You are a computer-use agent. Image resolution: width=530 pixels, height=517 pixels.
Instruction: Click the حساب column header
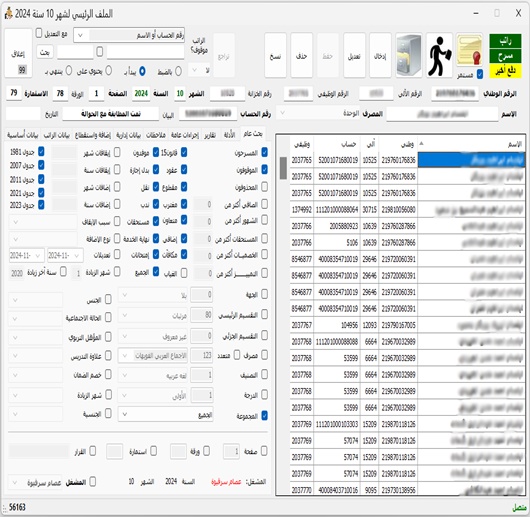pyautogui.click(x=337, y=145)
